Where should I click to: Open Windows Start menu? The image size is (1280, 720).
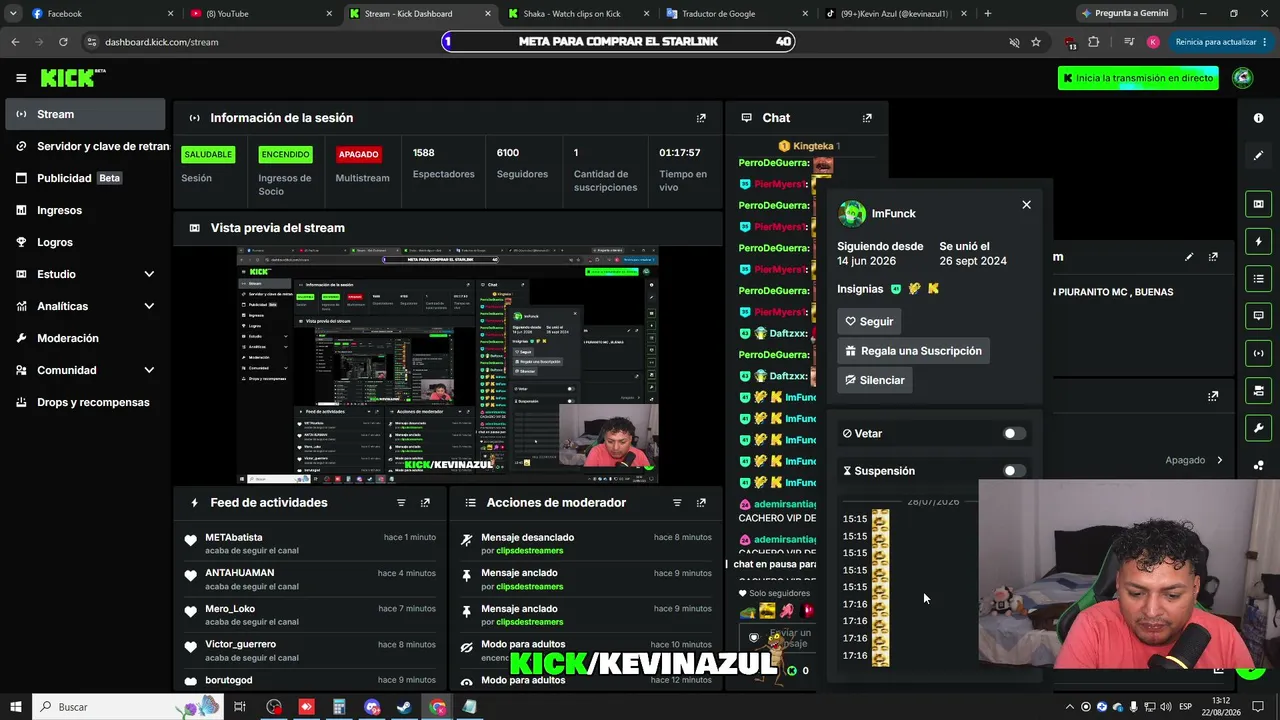coord(16,707)
